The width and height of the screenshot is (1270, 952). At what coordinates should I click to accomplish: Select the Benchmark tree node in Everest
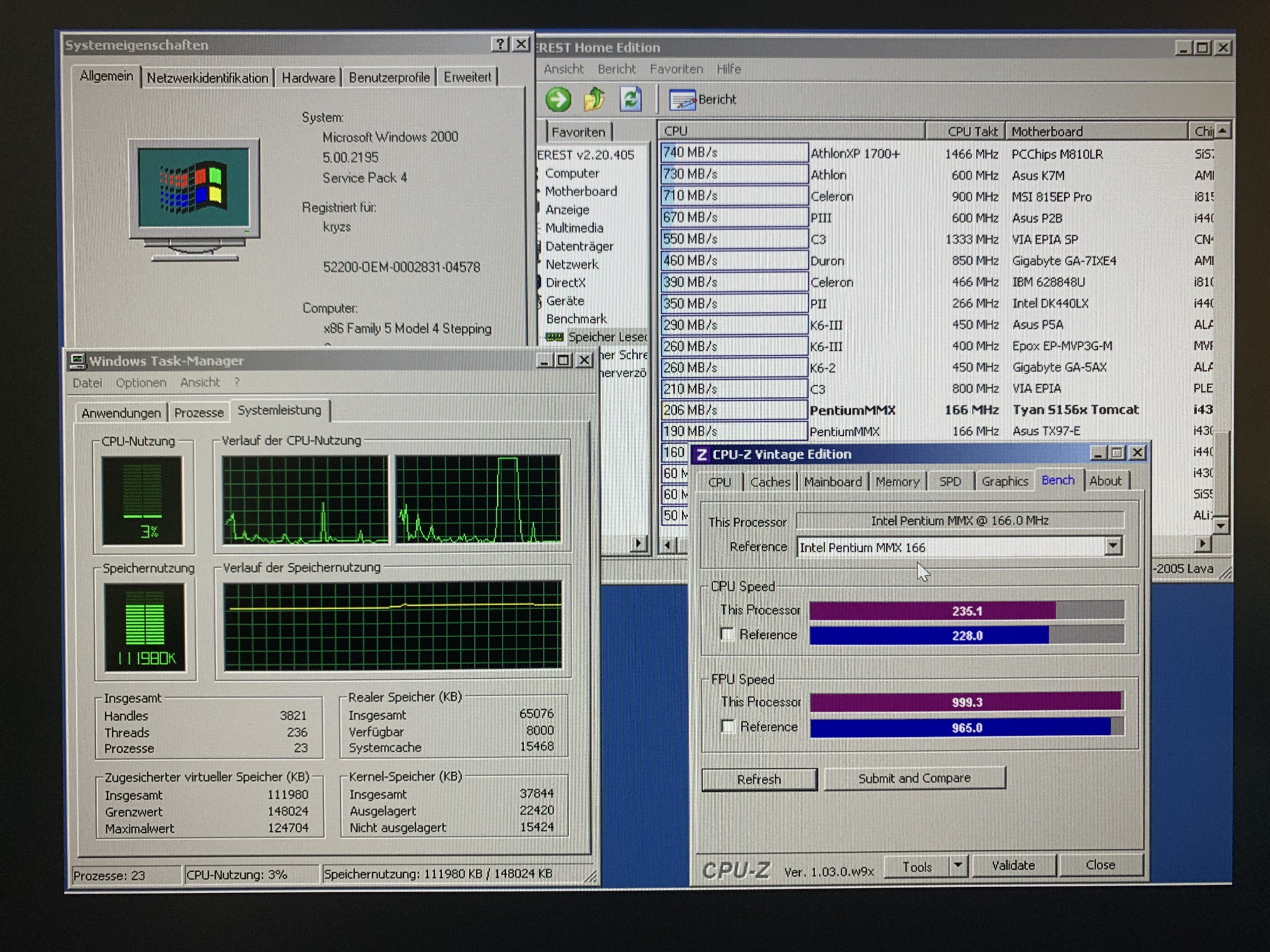[x=576, y=318]
